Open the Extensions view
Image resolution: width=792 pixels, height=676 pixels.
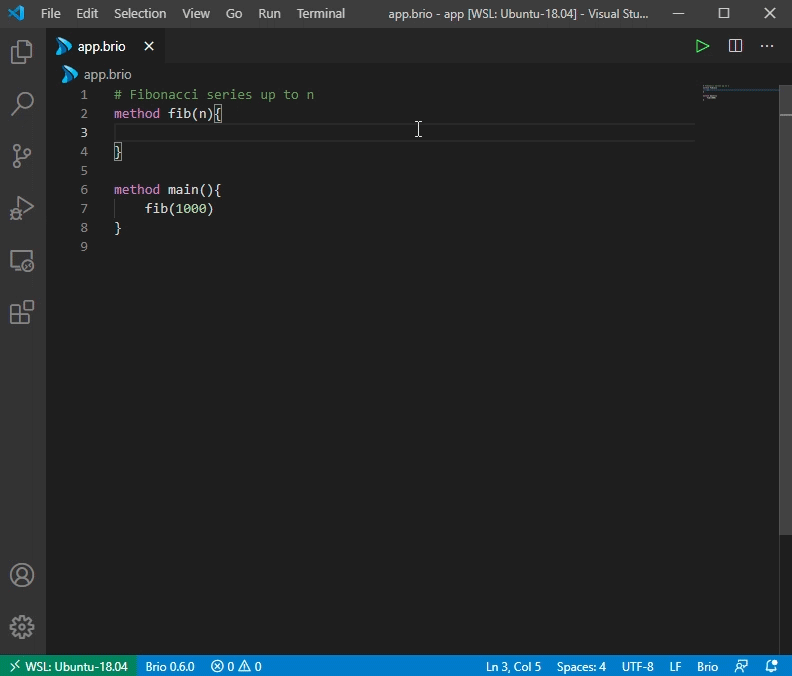[x=22, y=312]
